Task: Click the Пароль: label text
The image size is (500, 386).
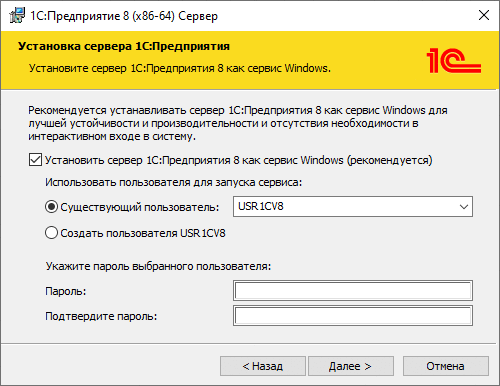Action: [66, 291]
